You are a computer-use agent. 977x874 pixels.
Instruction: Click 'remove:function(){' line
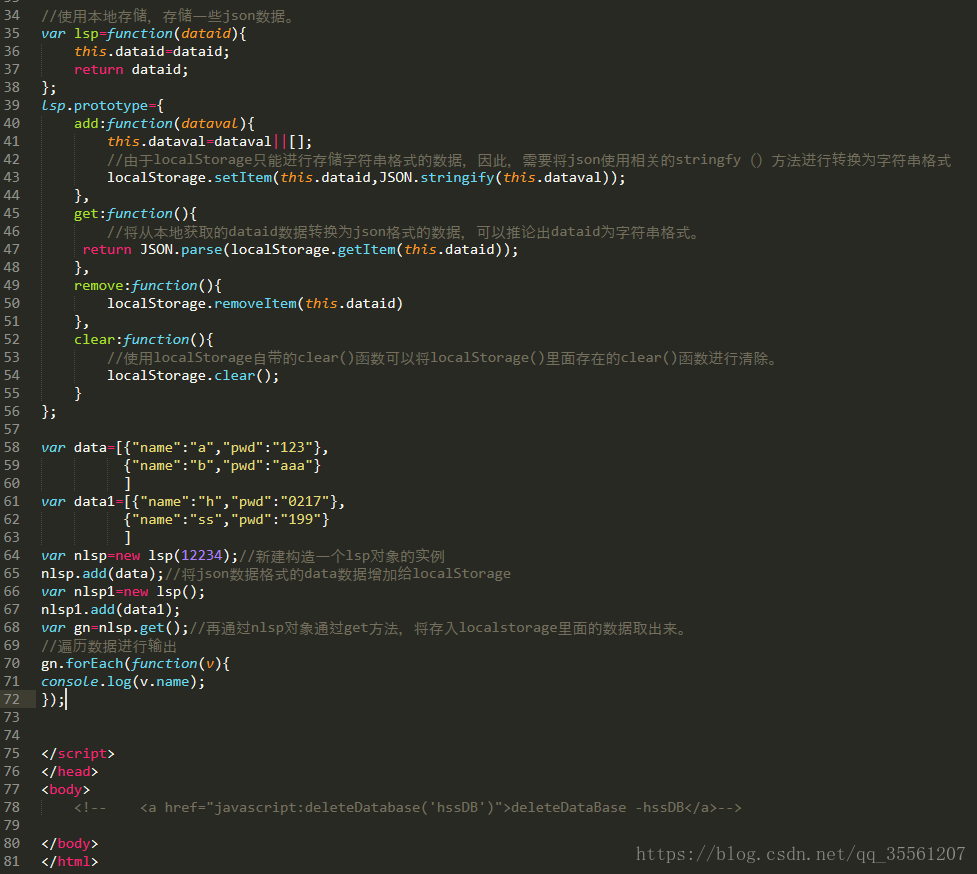[x=148, y=285]
